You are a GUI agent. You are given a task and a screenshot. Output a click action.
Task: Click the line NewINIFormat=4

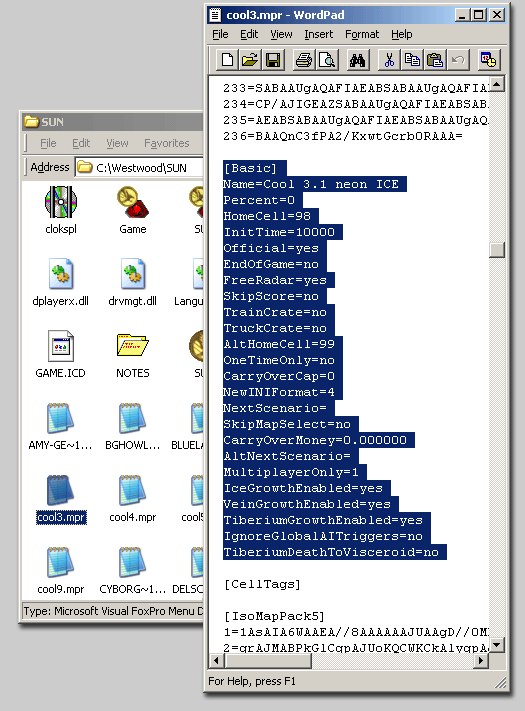click(279, 392)
